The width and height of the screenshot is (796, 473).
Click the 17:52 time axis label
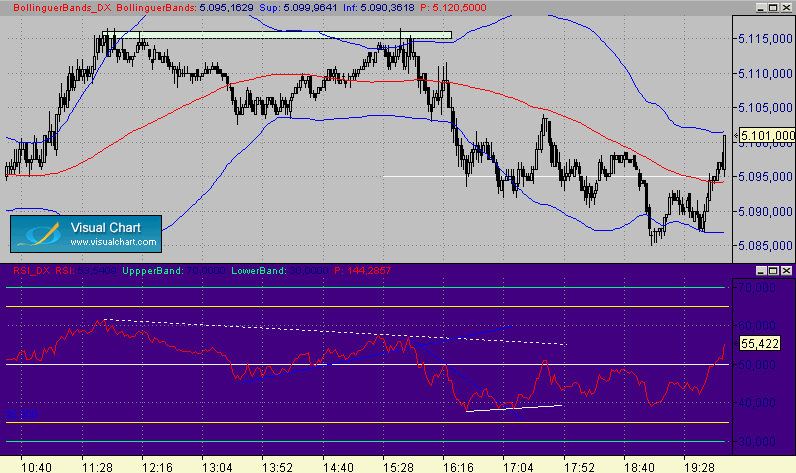(x=579, y=467)
